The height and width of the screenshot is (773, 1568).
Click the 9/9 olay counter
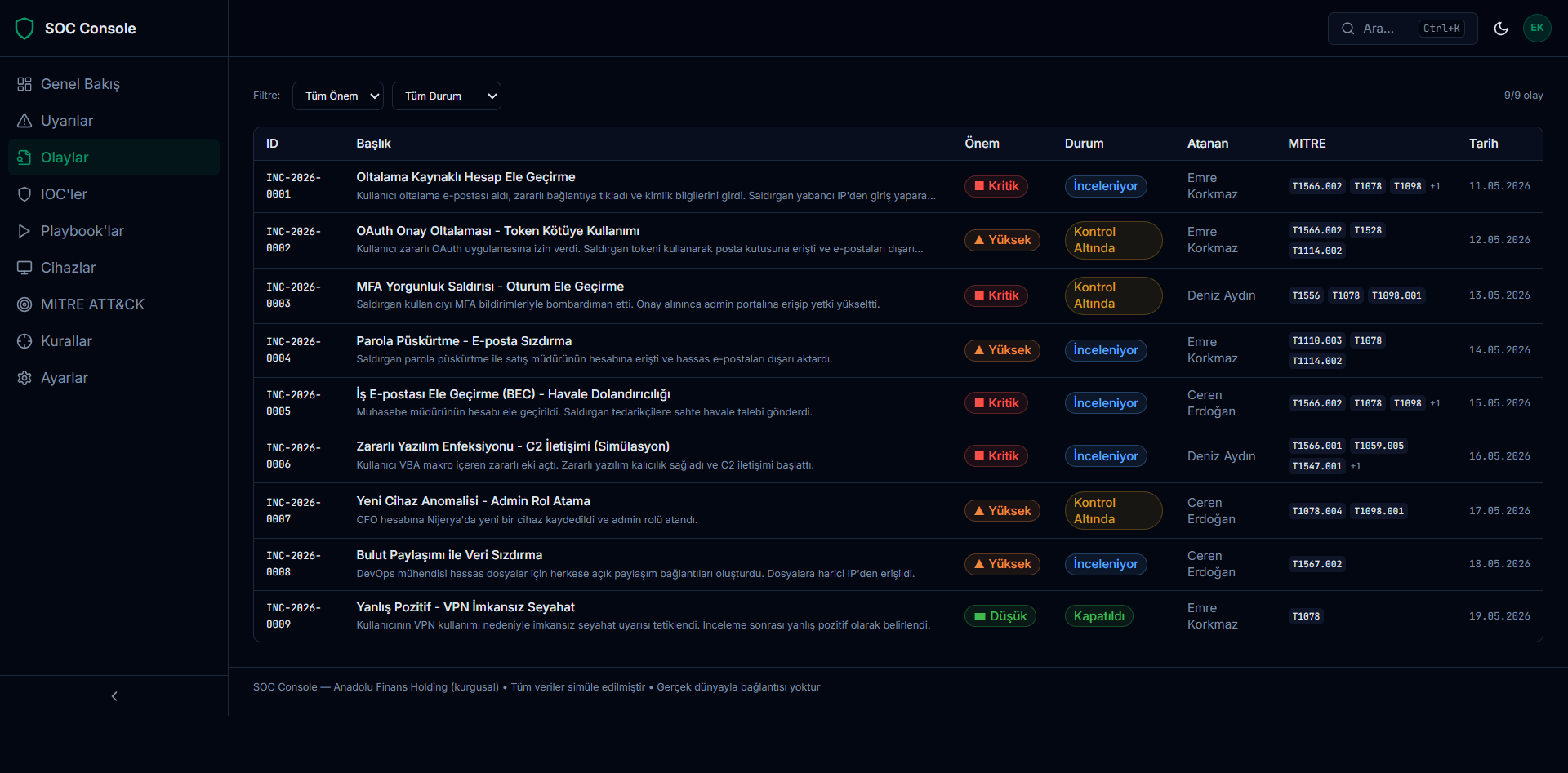pyautogui.click(x=1523, y=96)
